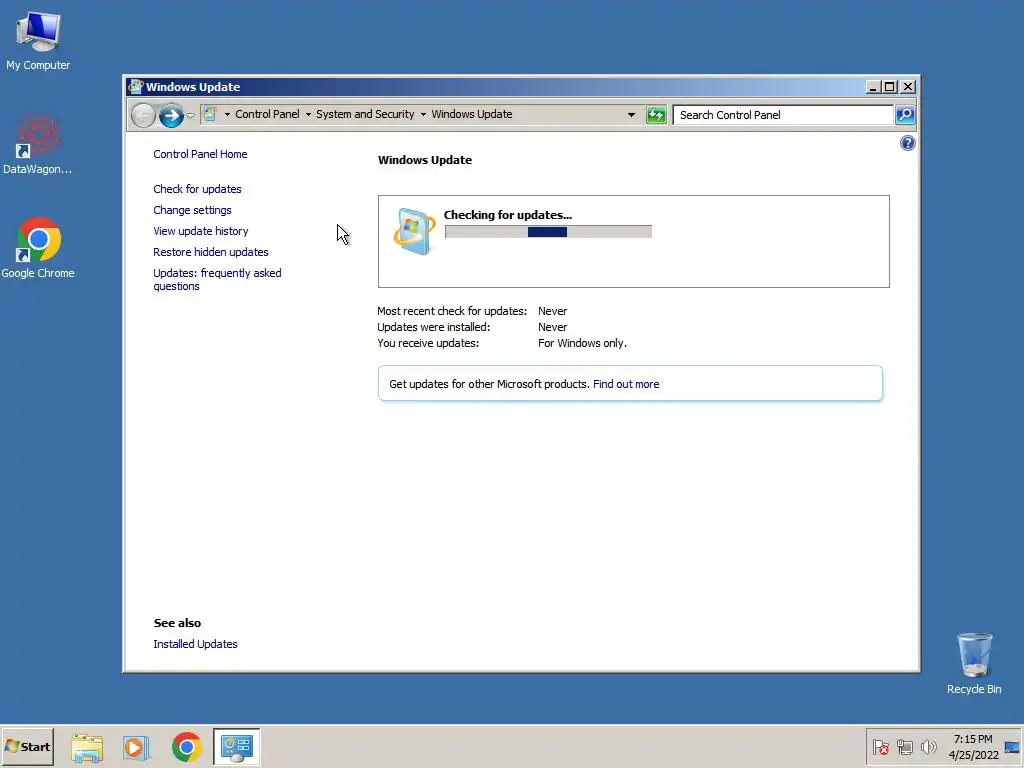Expand the dropdown arrow before Control Panel
Viewport: 1024px width, 768px height.
(x=227, y=114)
